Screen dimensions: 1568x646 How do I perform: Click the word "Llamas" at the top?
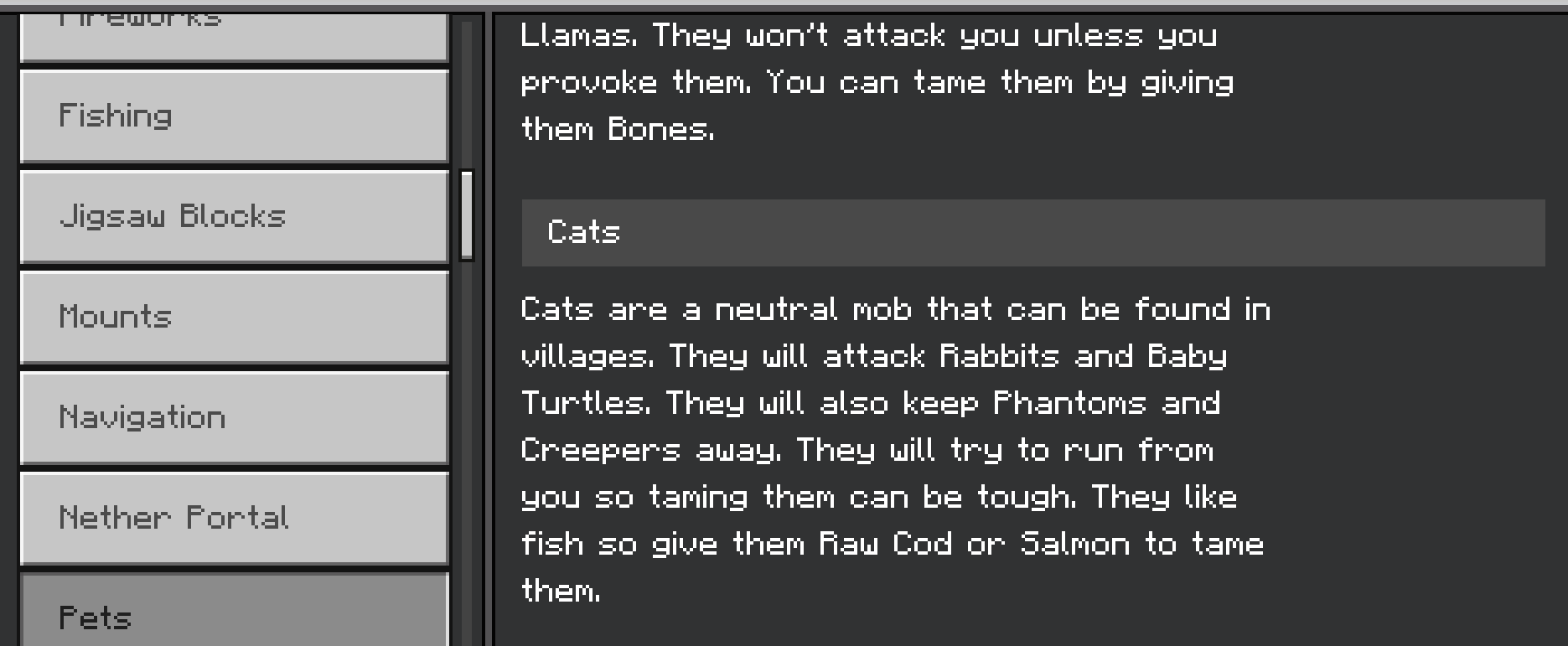tap(578, 35)
